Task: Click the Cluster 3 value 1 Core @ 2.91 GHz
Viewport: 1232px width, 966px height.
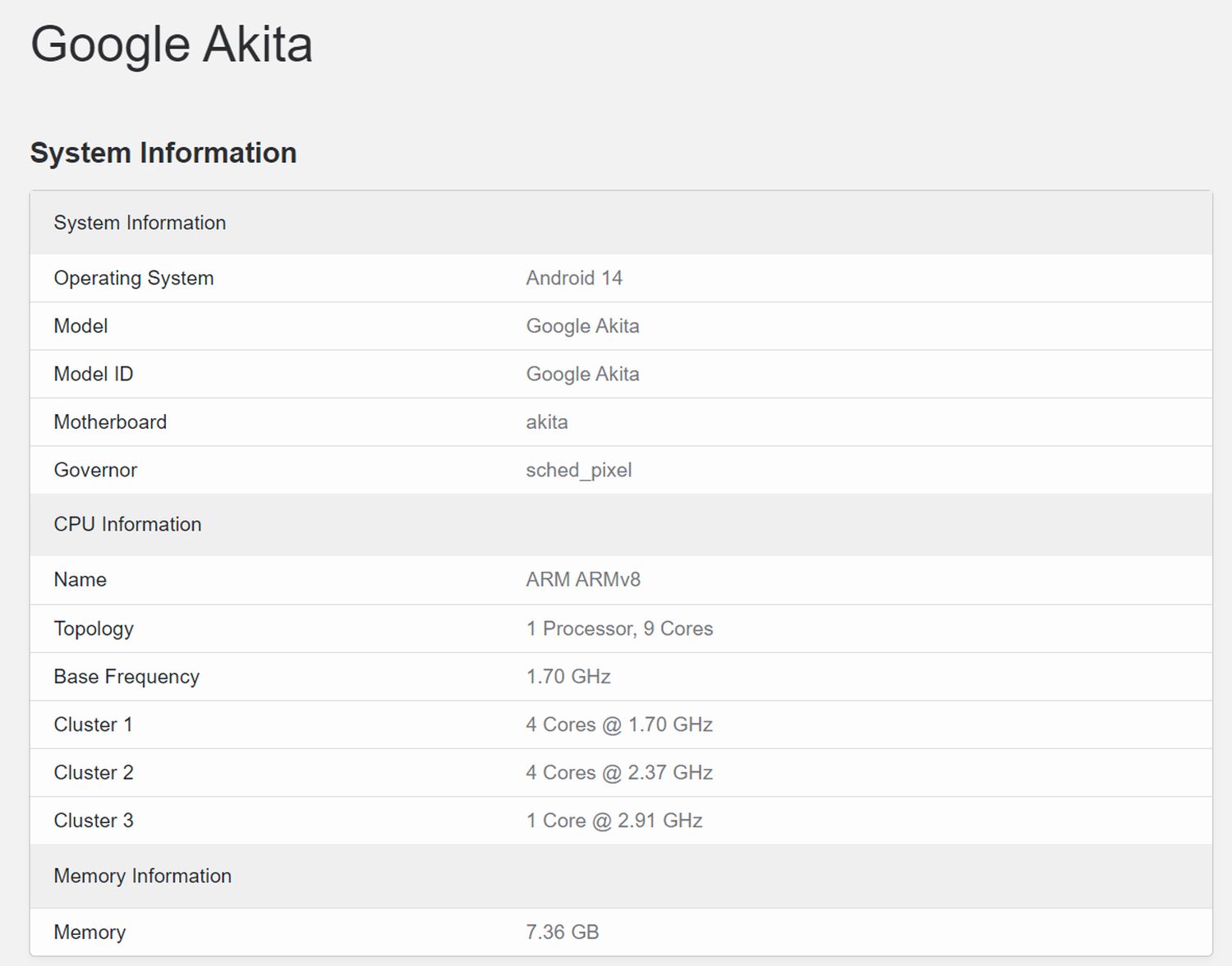Action: click(614, 821)
